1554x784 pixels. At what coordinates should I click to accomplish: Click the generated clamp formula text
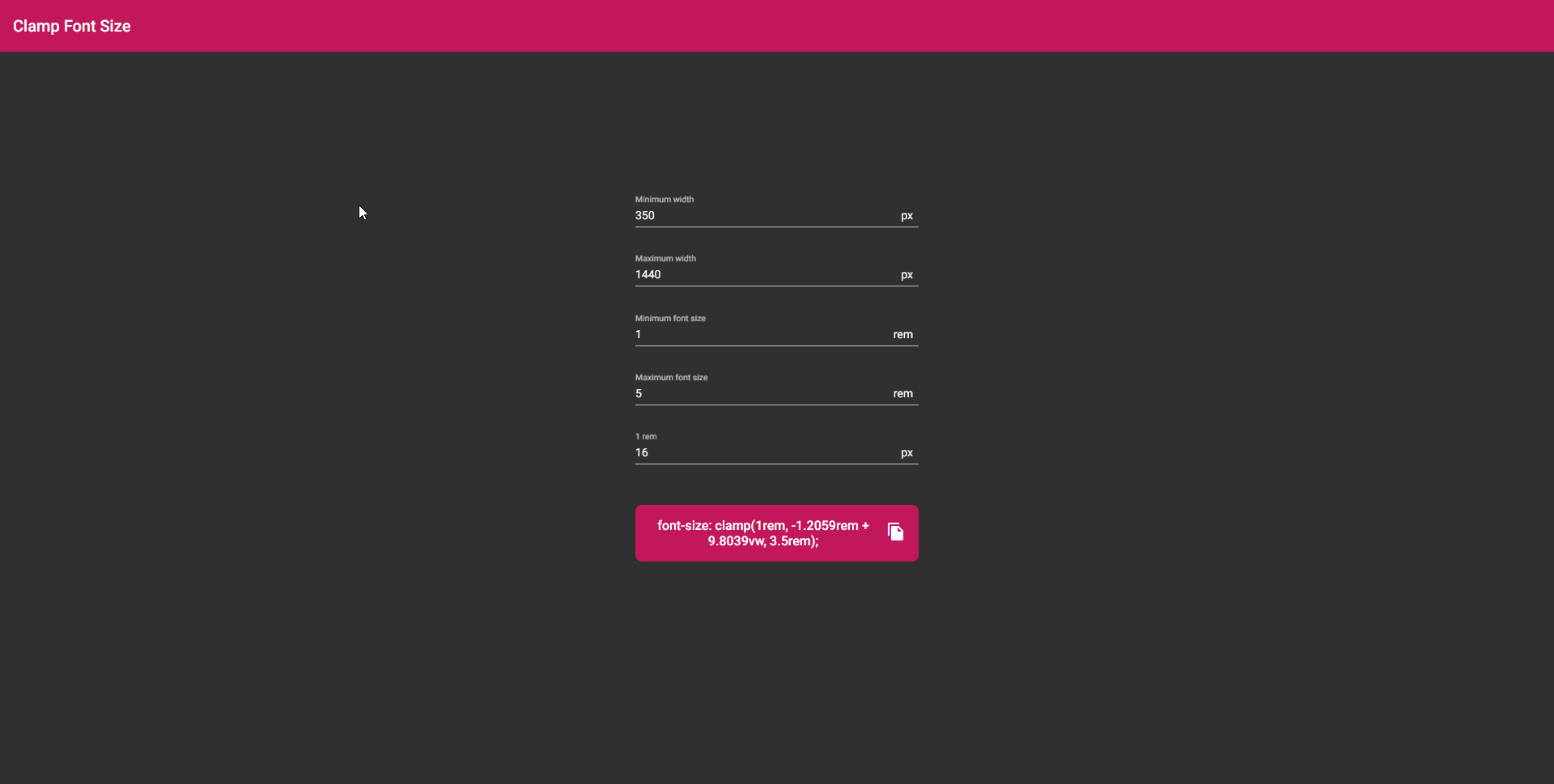pyautogui.click(x=763, y=533)
